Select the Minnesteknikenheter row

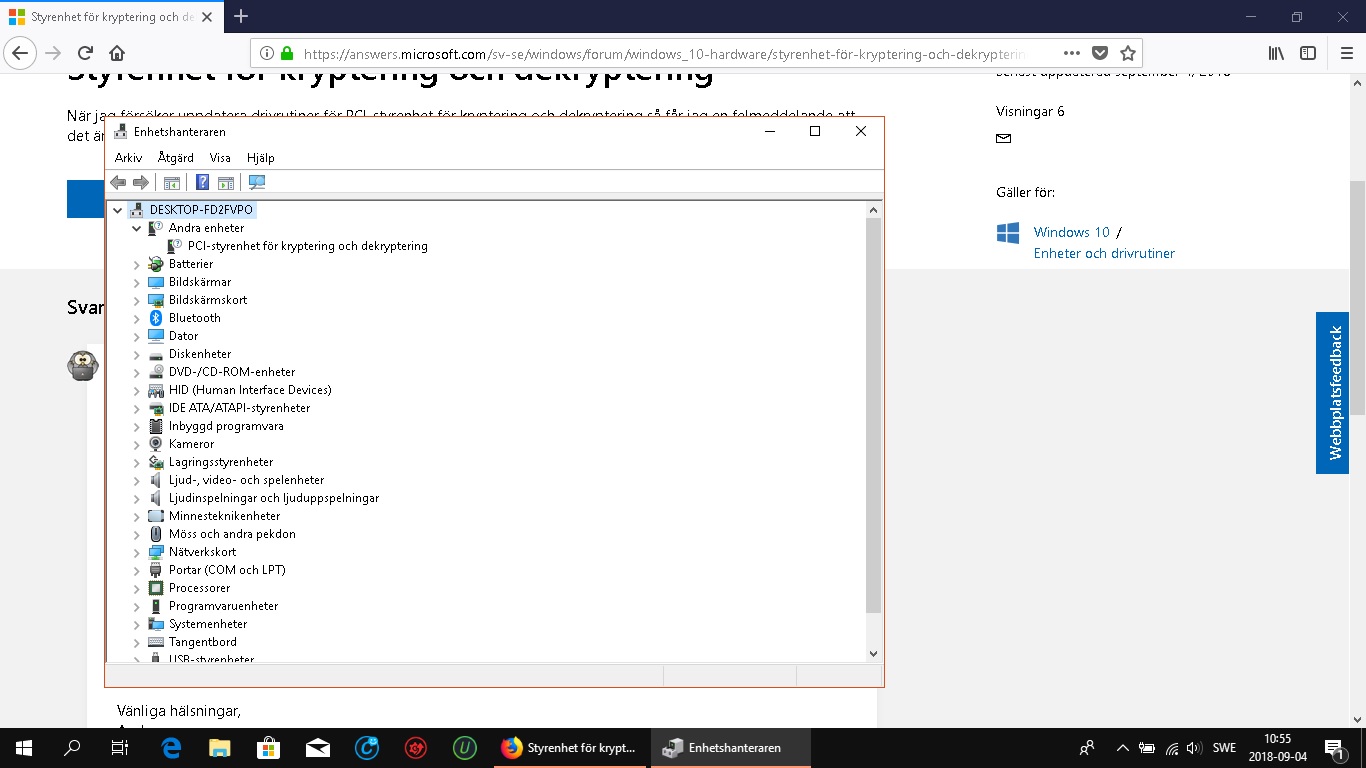coord(224,516)
